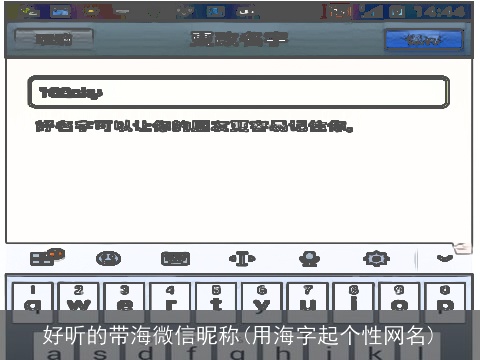This screenshot has width=480, height=360.
Task: Tap the blue save button in header
Action: click(x=424, y=40)
